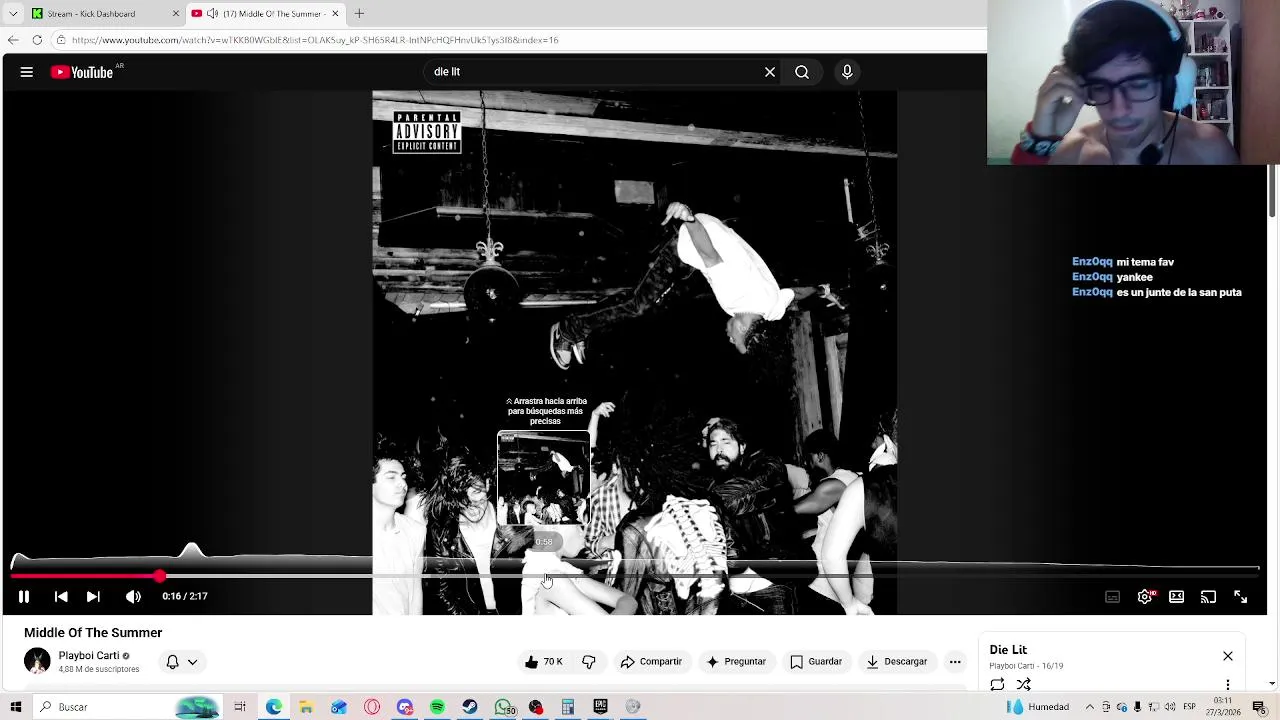
Task: Click the Compartir share button
Action: 651,662
